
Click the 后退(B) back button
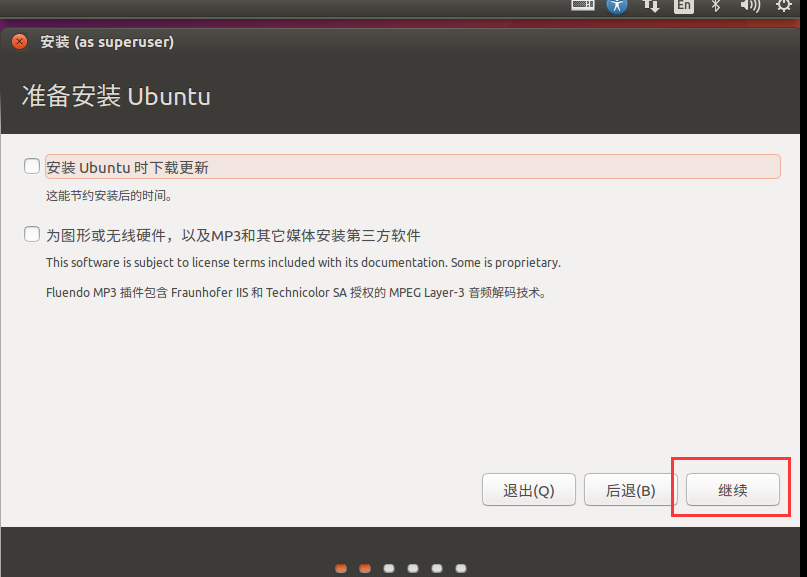(630, 489)
